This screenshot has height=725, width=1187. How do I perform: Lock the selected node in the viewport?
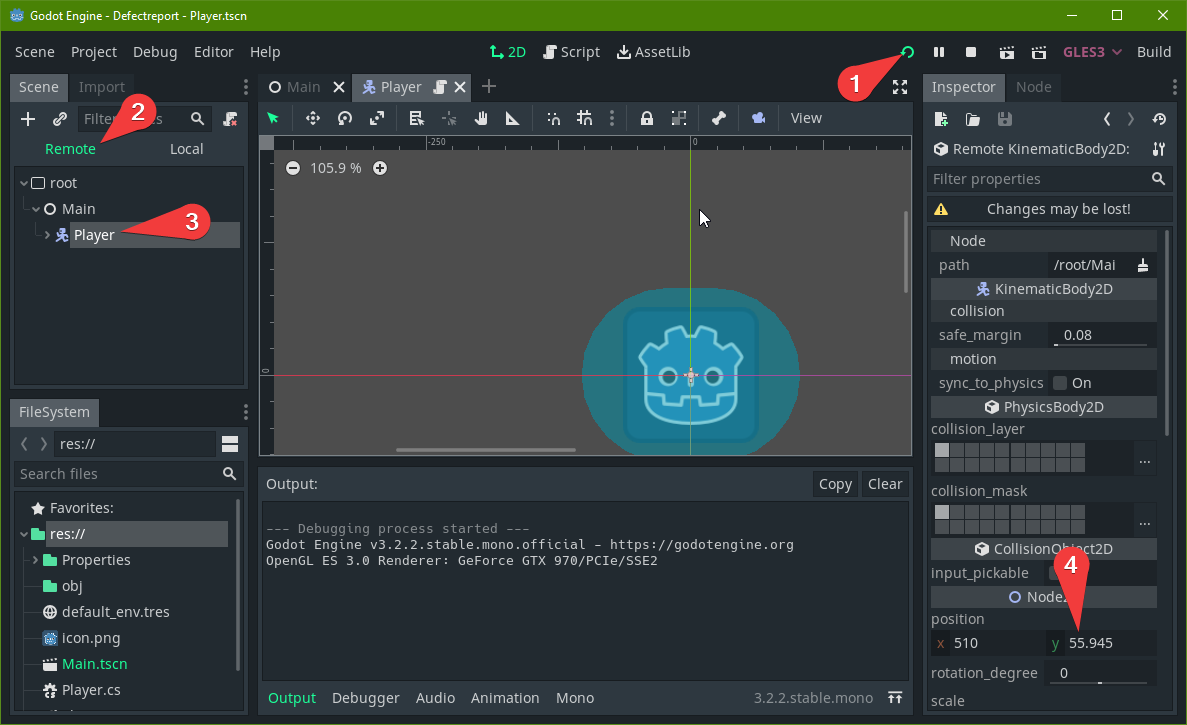click(x=647, y=118)
